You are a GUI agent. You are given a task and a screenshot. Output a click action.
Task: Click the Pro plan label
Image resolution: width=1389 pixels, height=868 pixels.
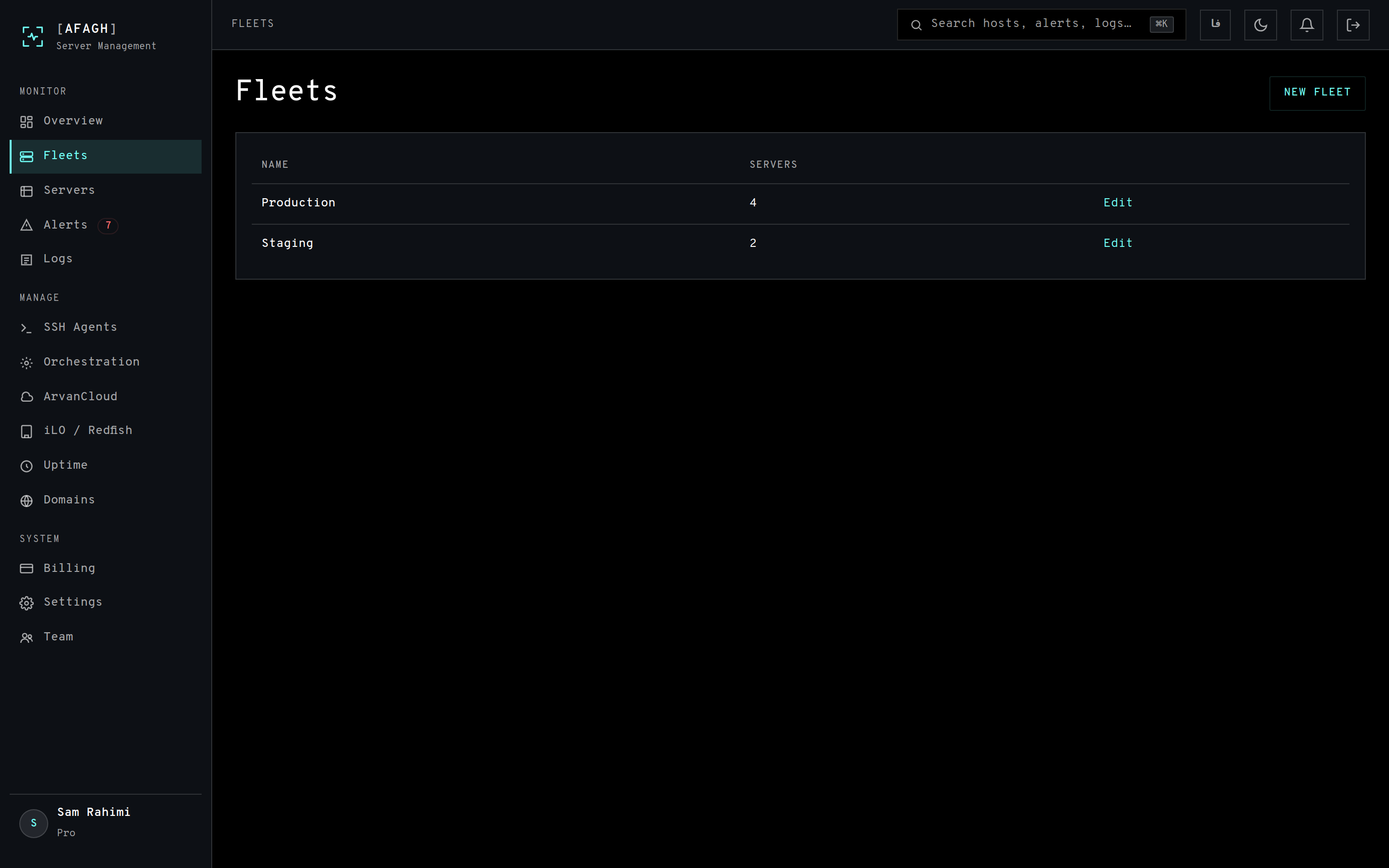[66, 833]
